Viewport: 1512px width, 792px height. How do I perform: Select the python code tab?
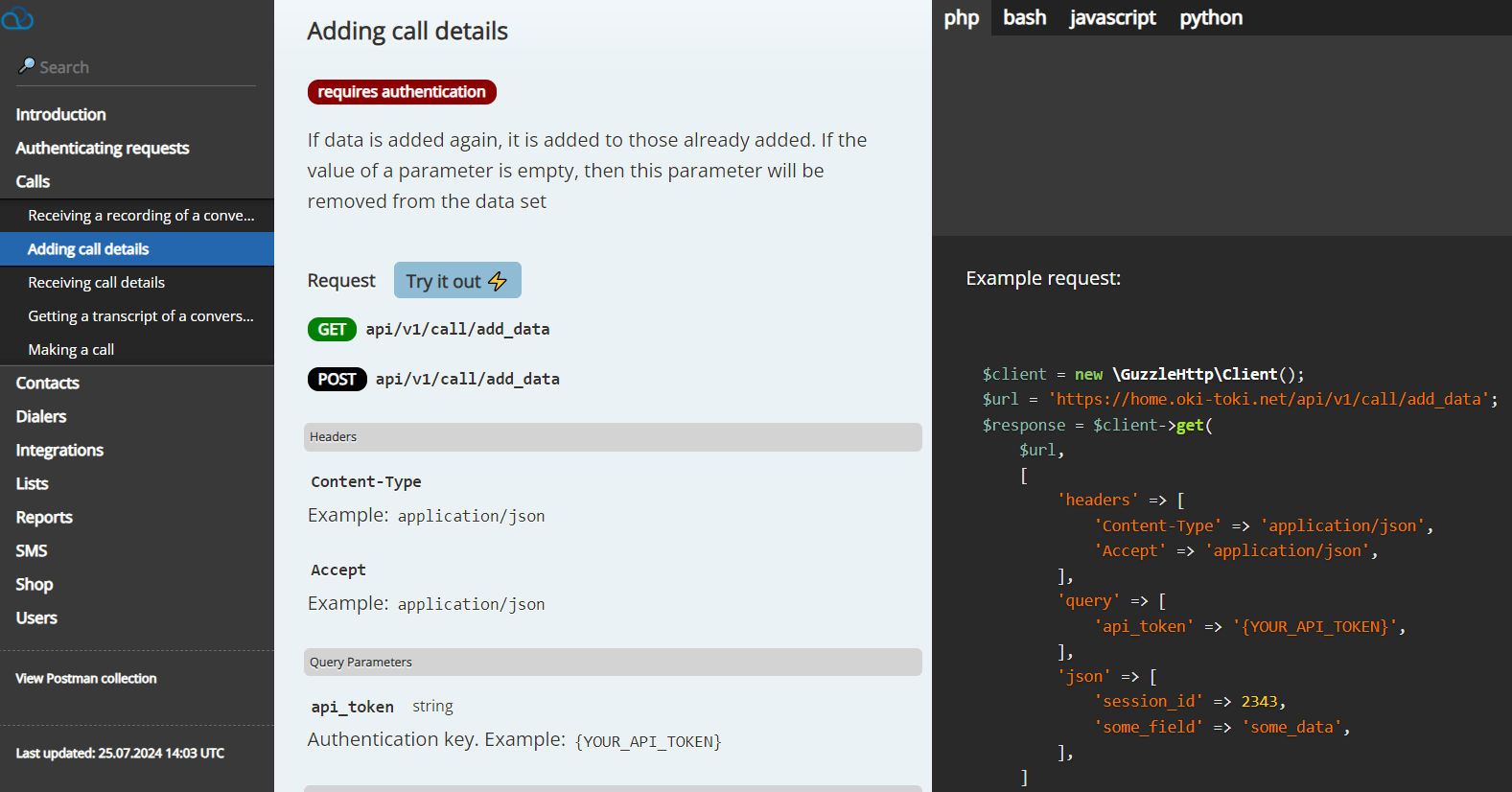coord(1210,18)
